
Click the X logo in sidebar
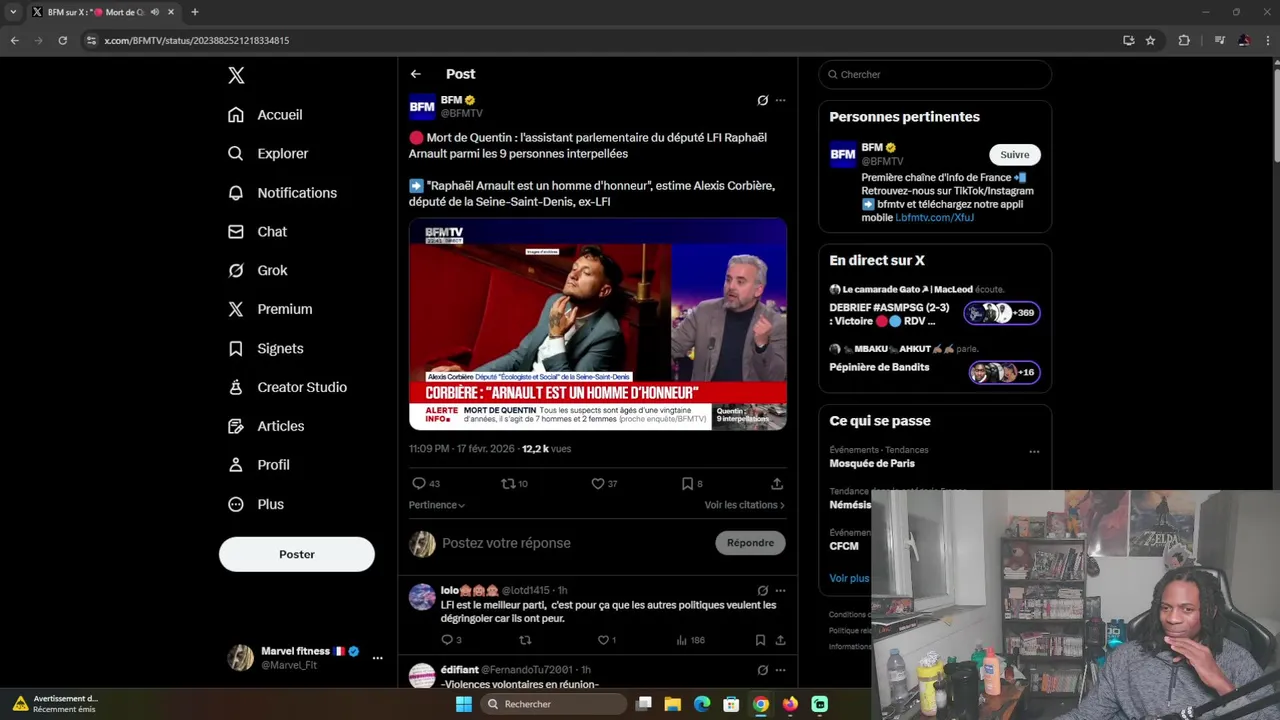236,75
